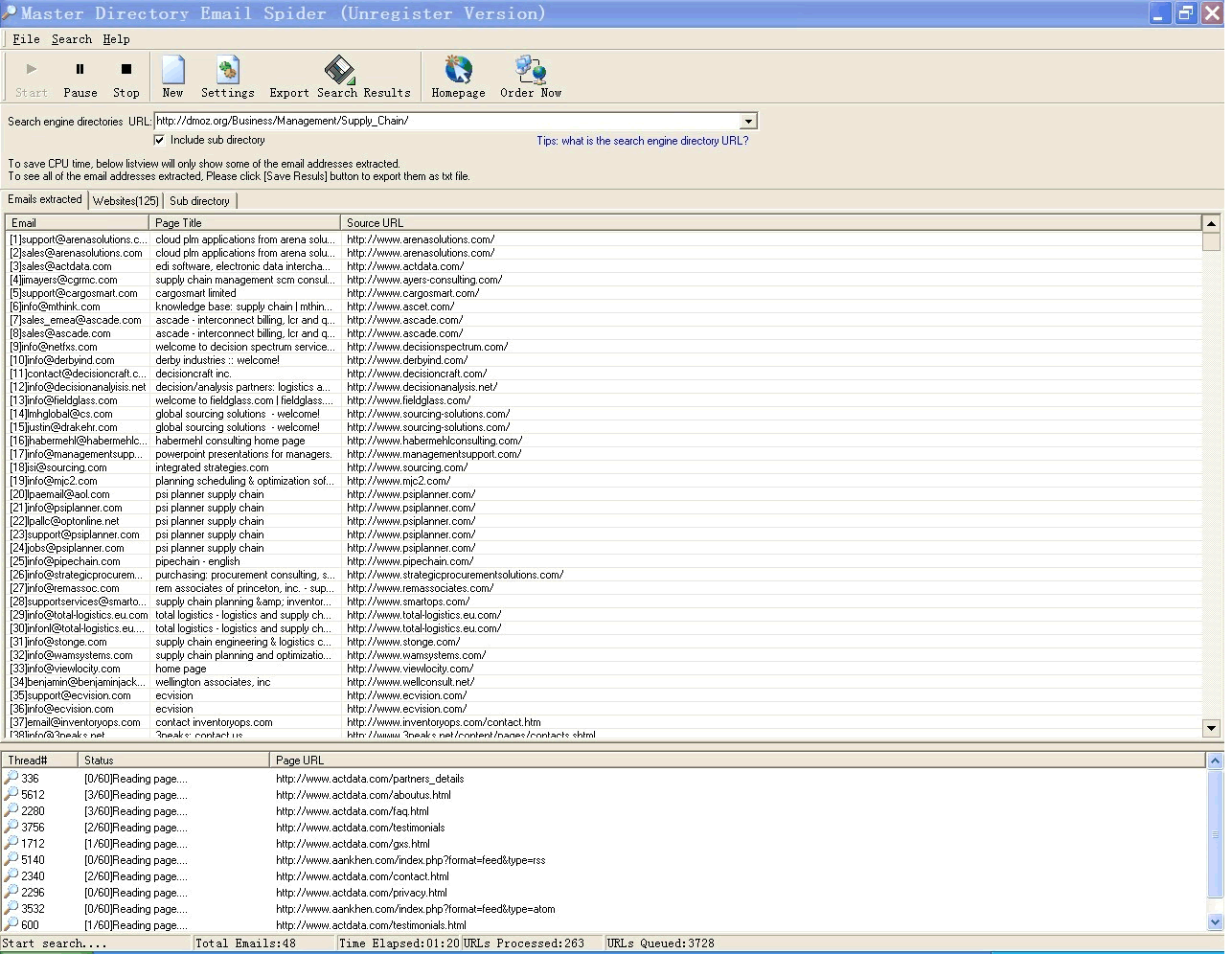Click magnifier icon of thread 2340
1232x954 pixels.
(x=11, y=875)
